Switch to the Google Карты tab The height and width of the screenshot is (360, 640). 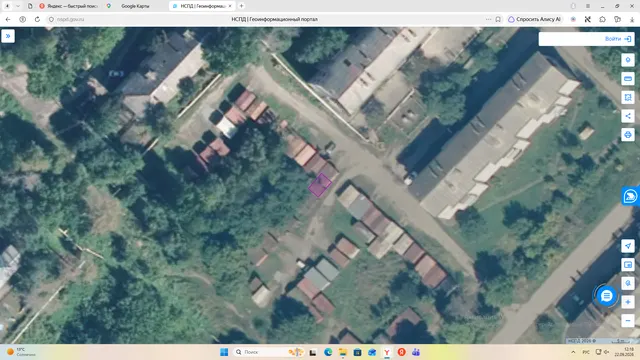pos(135,6)
